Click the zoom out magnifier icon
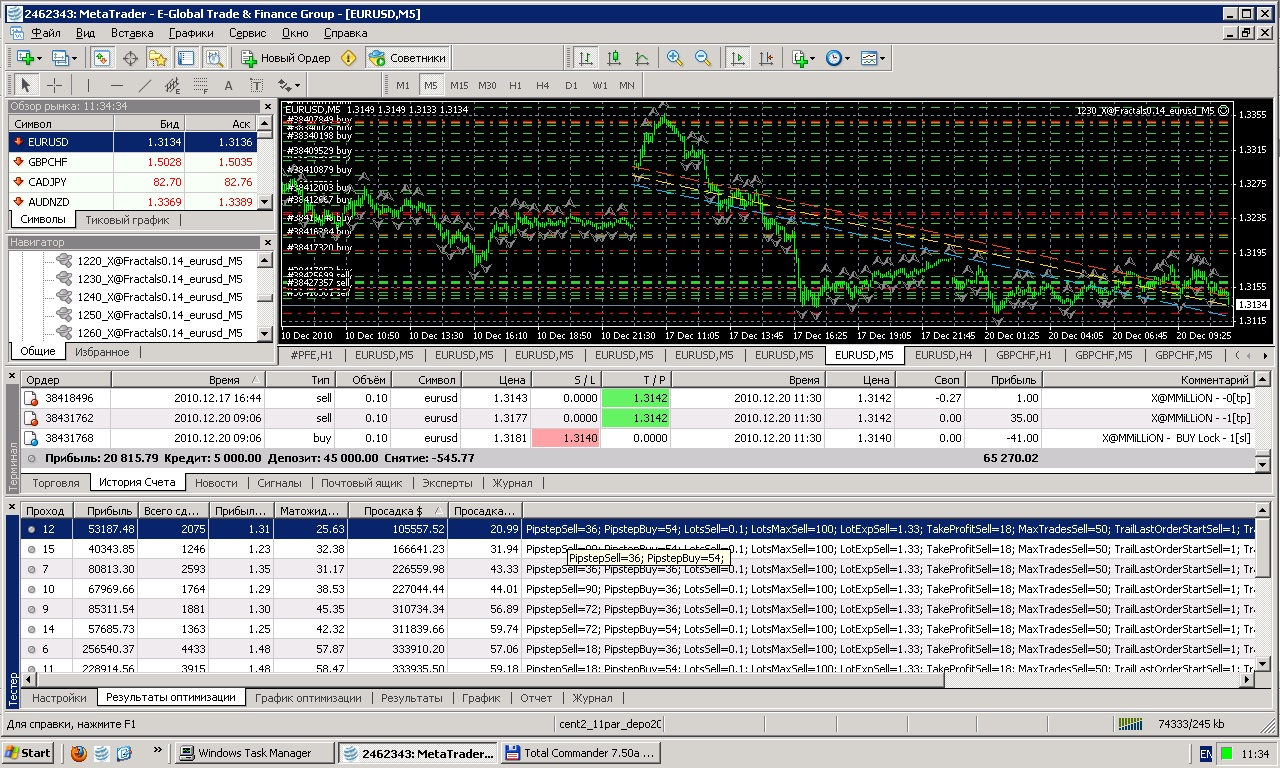Image resolution: width=1280 pixels, height=768 pixels. click(702, 59)
